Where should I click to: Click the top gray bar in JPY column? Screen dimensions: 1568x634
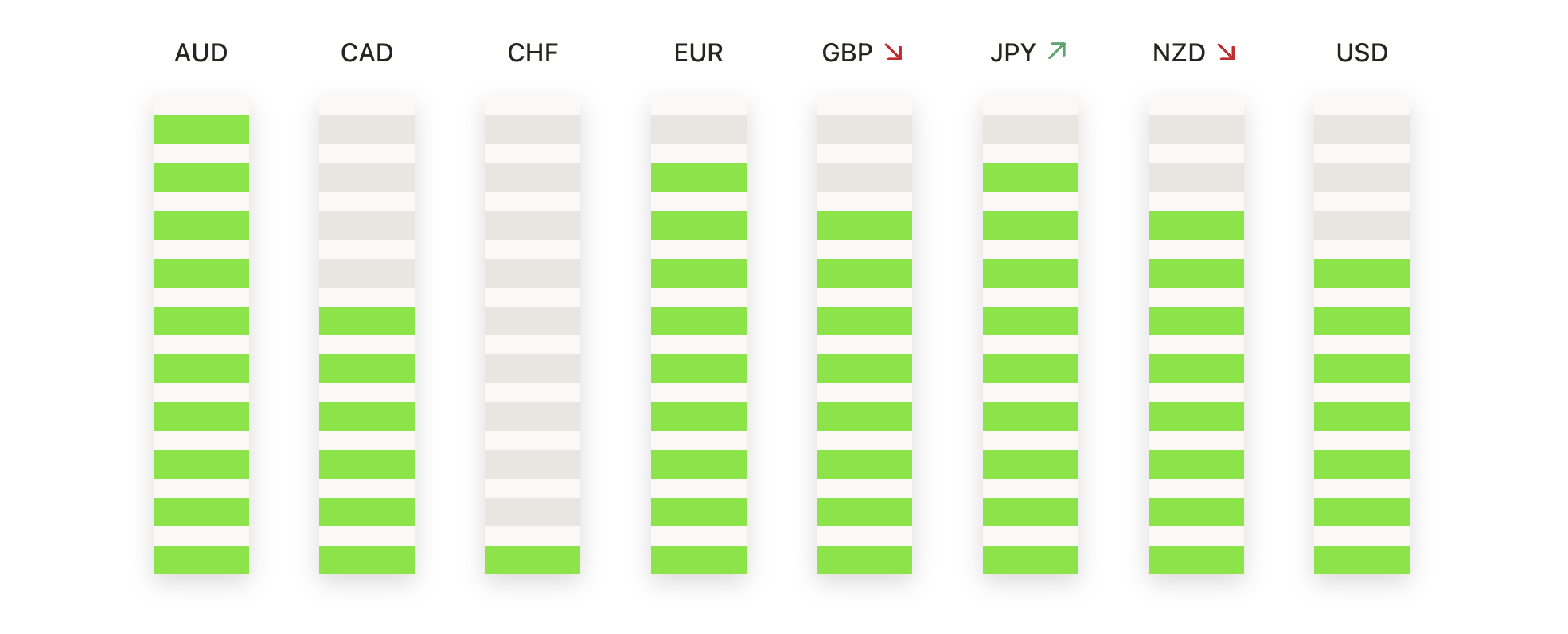pyautogui.click(x=1031, y=130)
